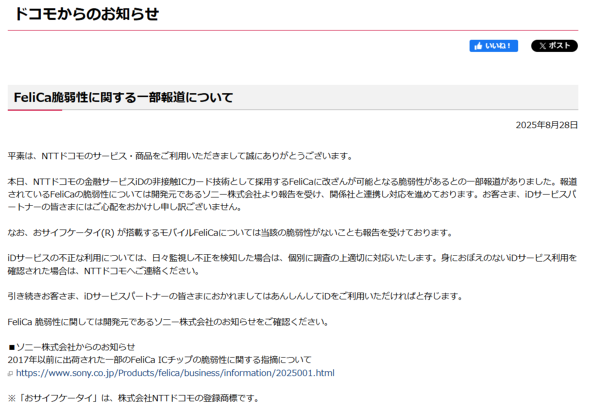Image resolution: width=590 pixels, height=411 pixels.
Task: Click the ドコモからのお知らせ page heading
Action: [87, 14]
